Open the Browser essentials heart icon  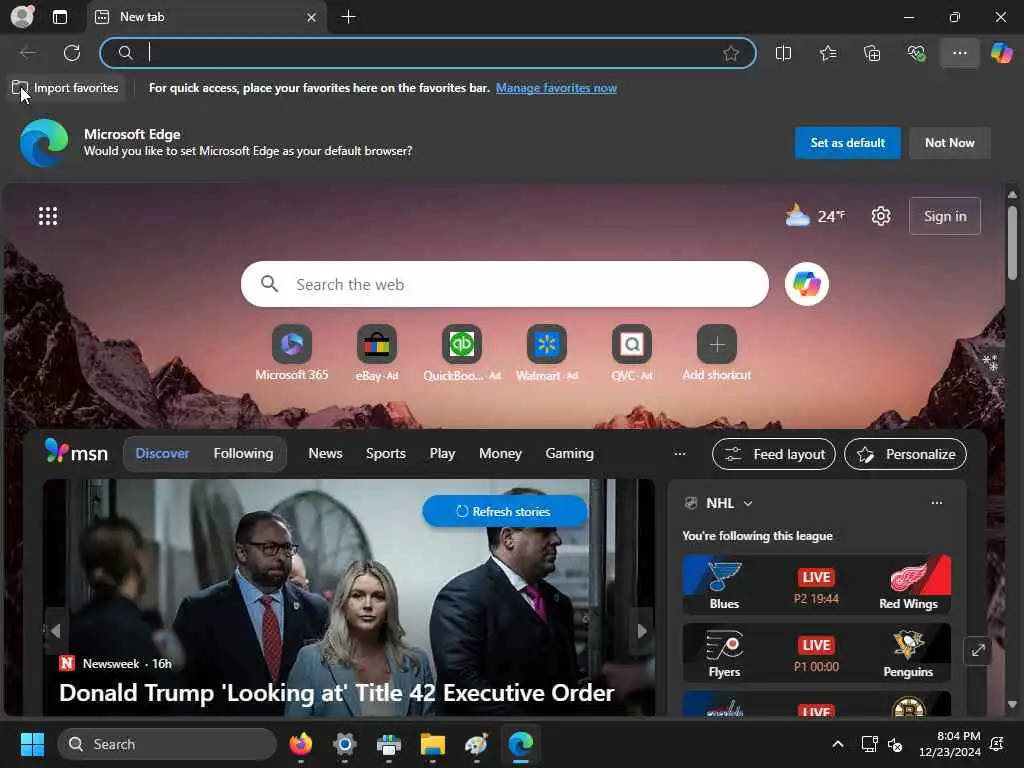tap(916, 53)
